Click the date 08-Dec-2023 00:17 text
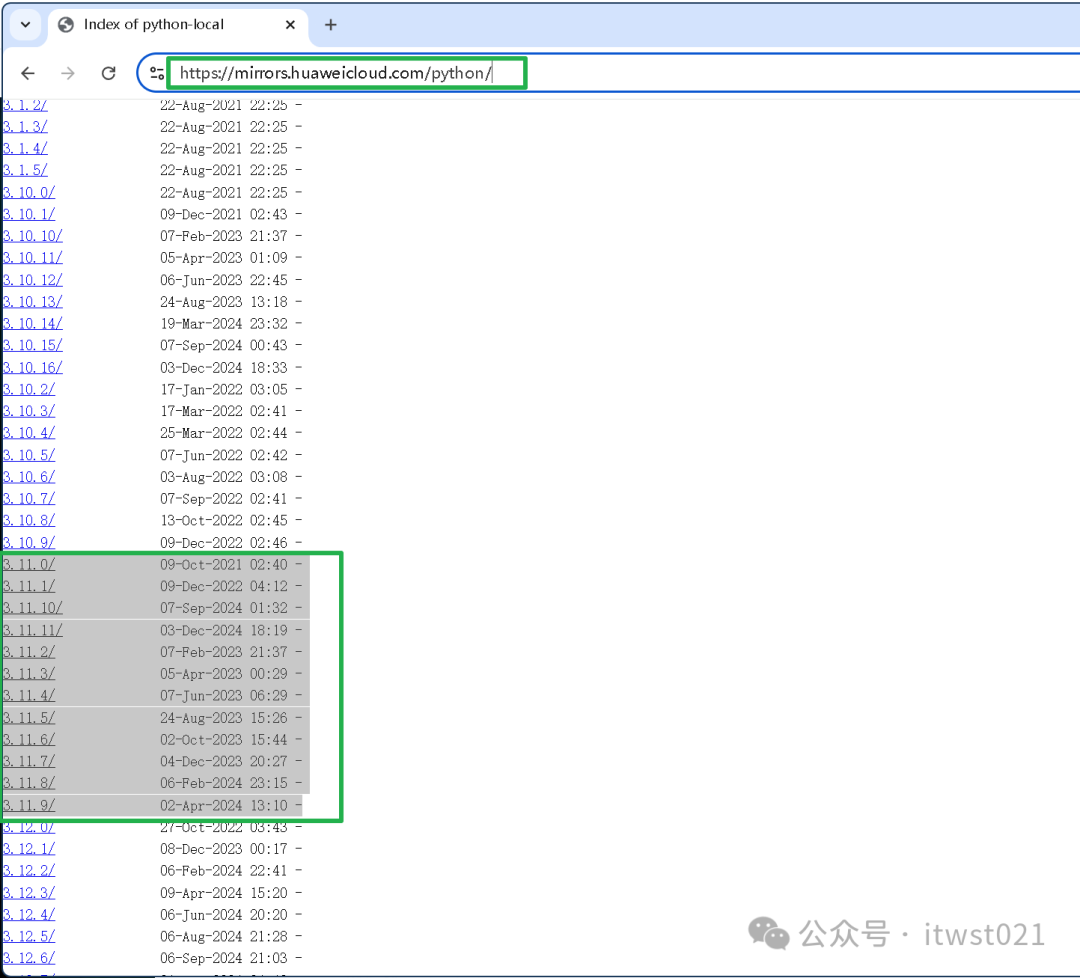The height and width of the screenshot is (978, 1080). point(224,849)
